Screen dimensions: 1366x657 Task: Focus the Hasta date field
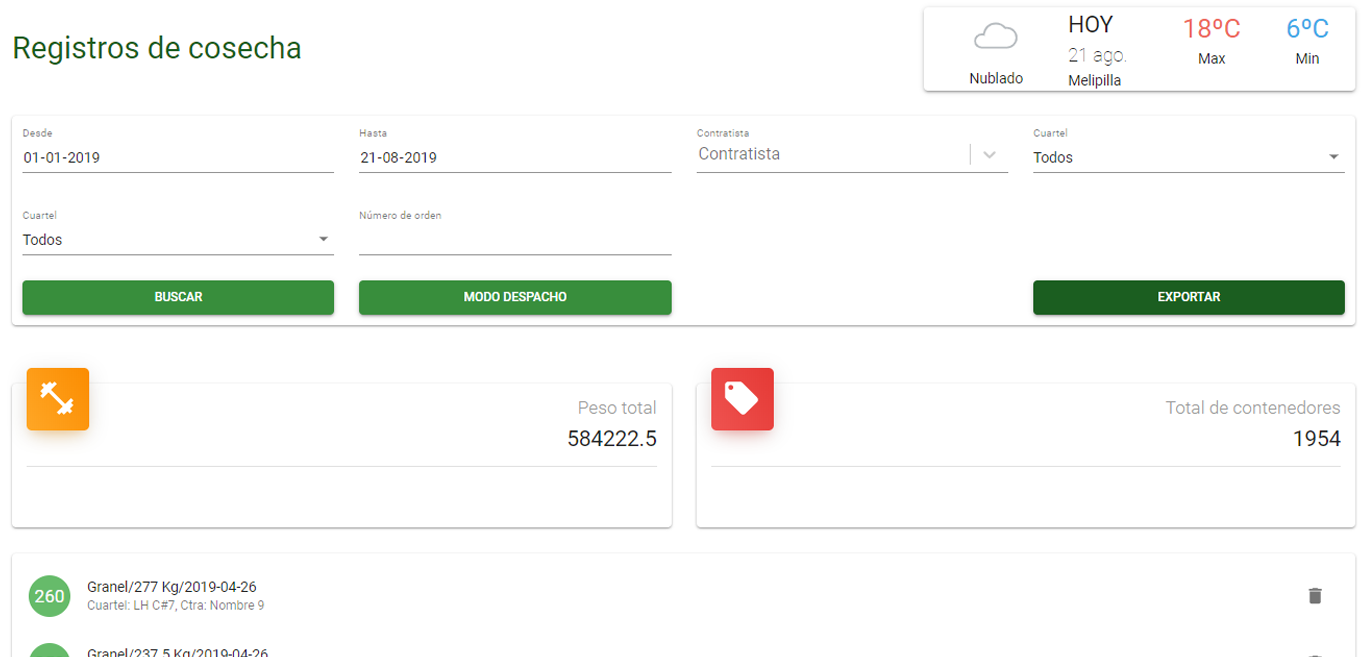[514, 157]
